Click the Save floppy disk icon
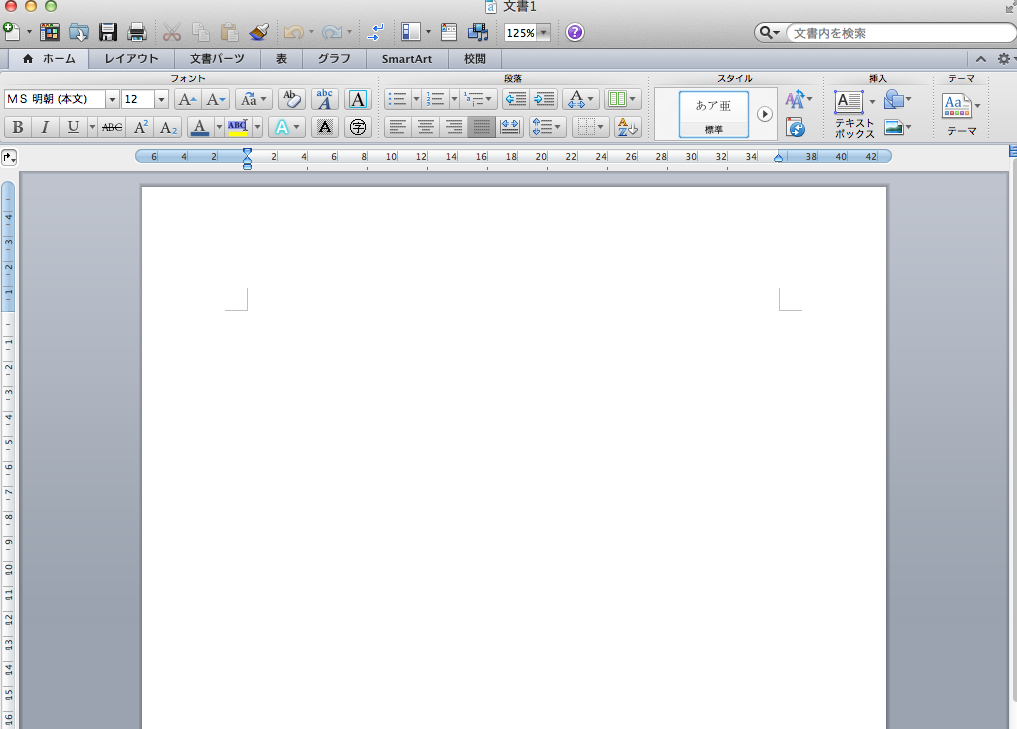 pyautogui.click(x=108, y=32)
